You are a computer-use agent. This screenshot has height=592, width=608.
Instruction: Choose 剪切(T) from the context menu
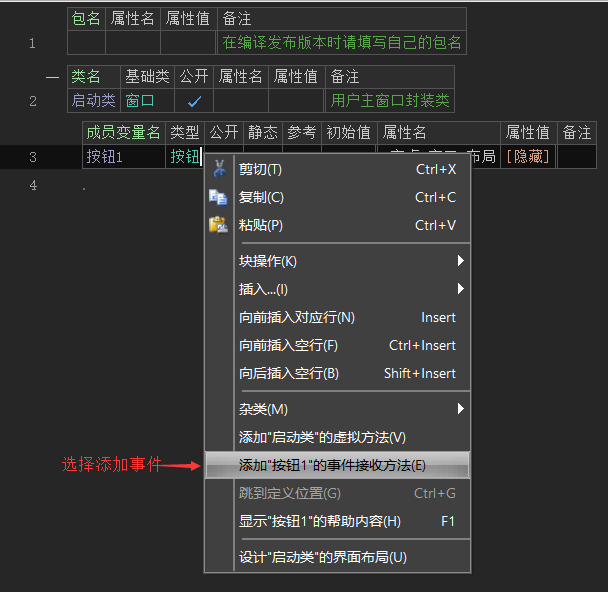(337, 169)
